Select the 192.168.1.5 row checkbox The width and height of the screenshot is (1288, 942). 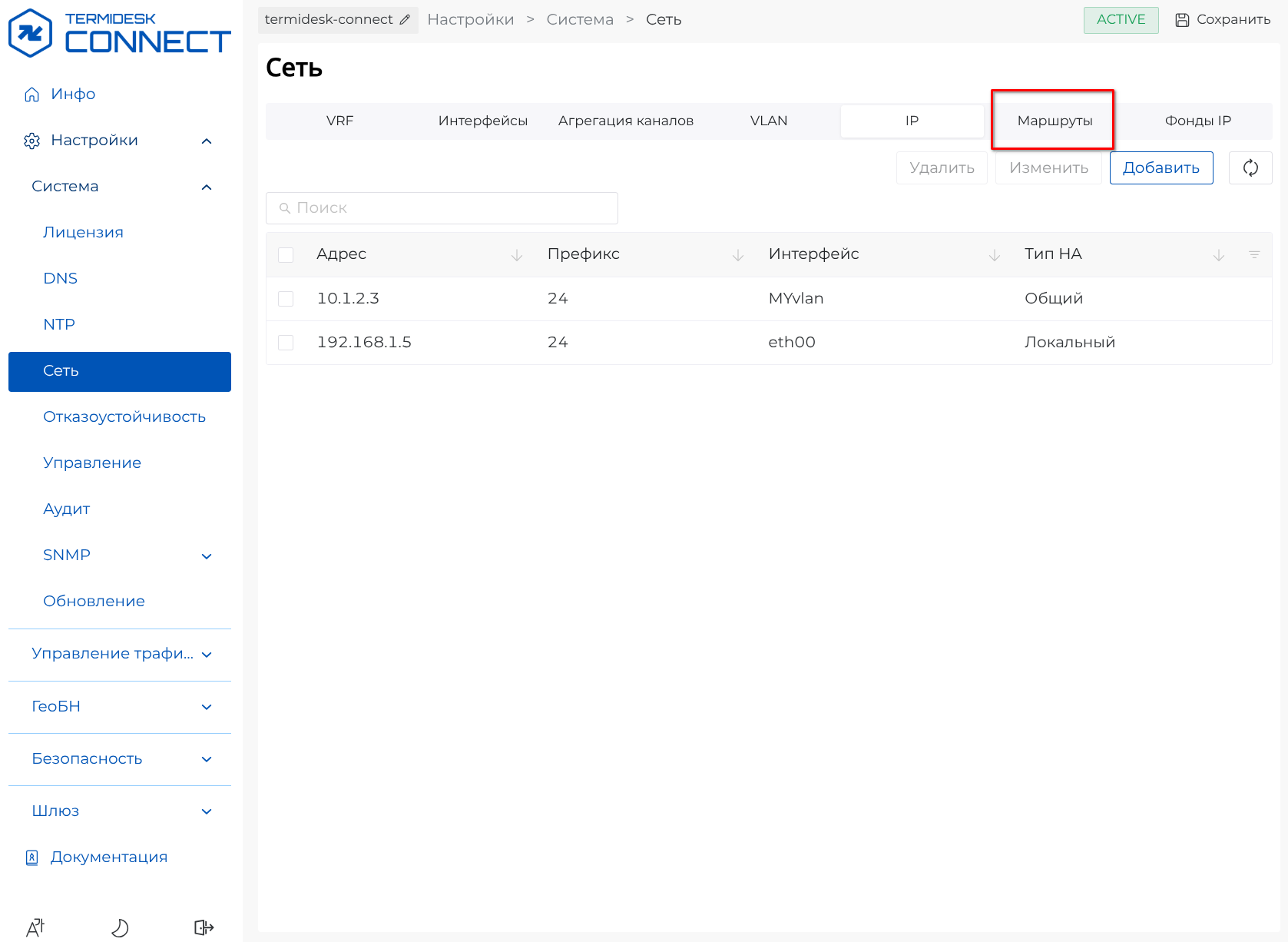(286, 343)
